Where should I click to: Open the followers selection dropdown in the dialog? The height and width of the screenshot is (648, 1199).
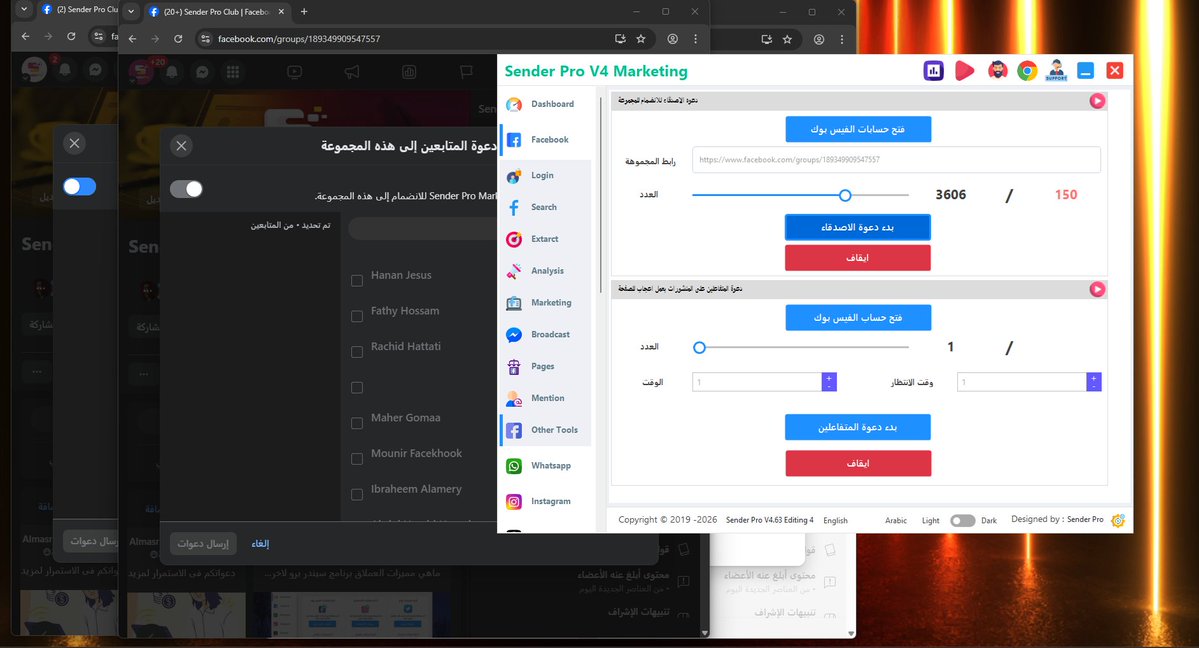point(430,227)
